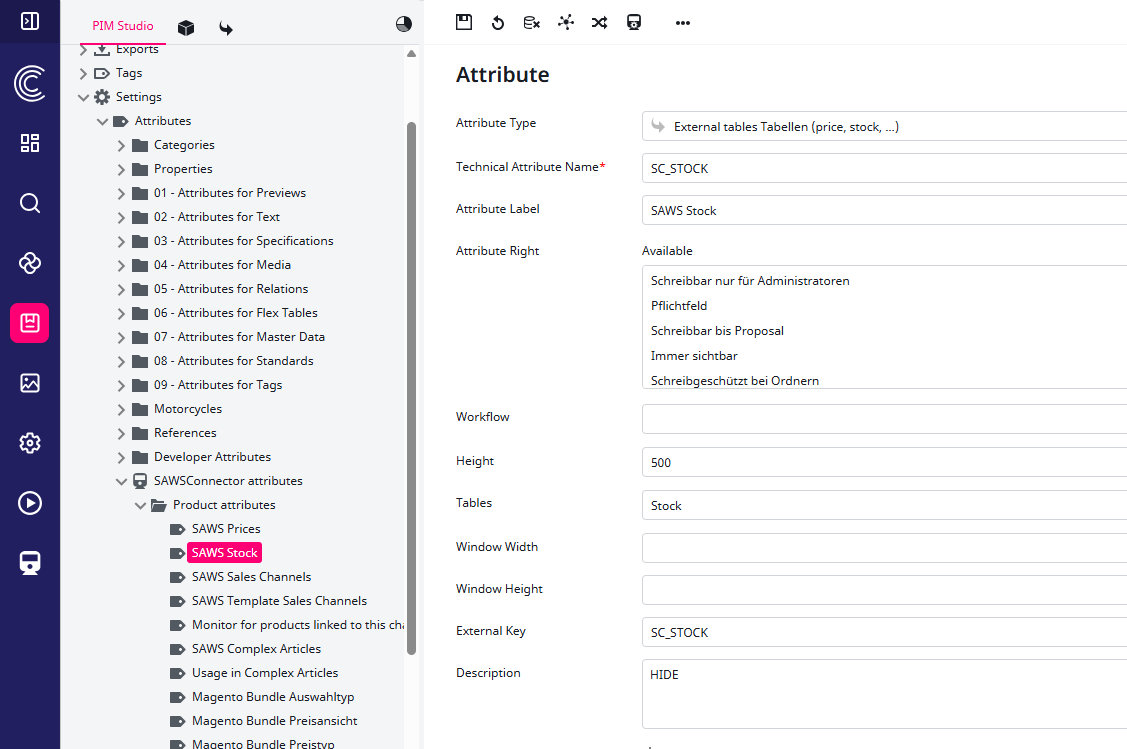Collapse the SAWSConnector attributes node
Image resolution: width=1127 pixels, height=749 pixels.
[121, 481]
